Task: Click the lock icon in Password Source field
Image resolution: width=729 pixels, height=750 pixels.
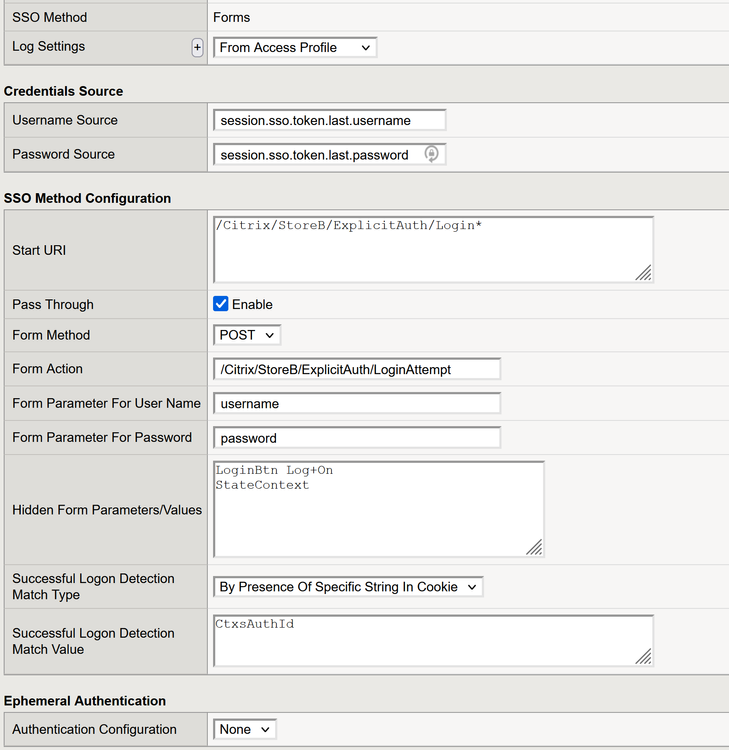Action: point(431,154)
